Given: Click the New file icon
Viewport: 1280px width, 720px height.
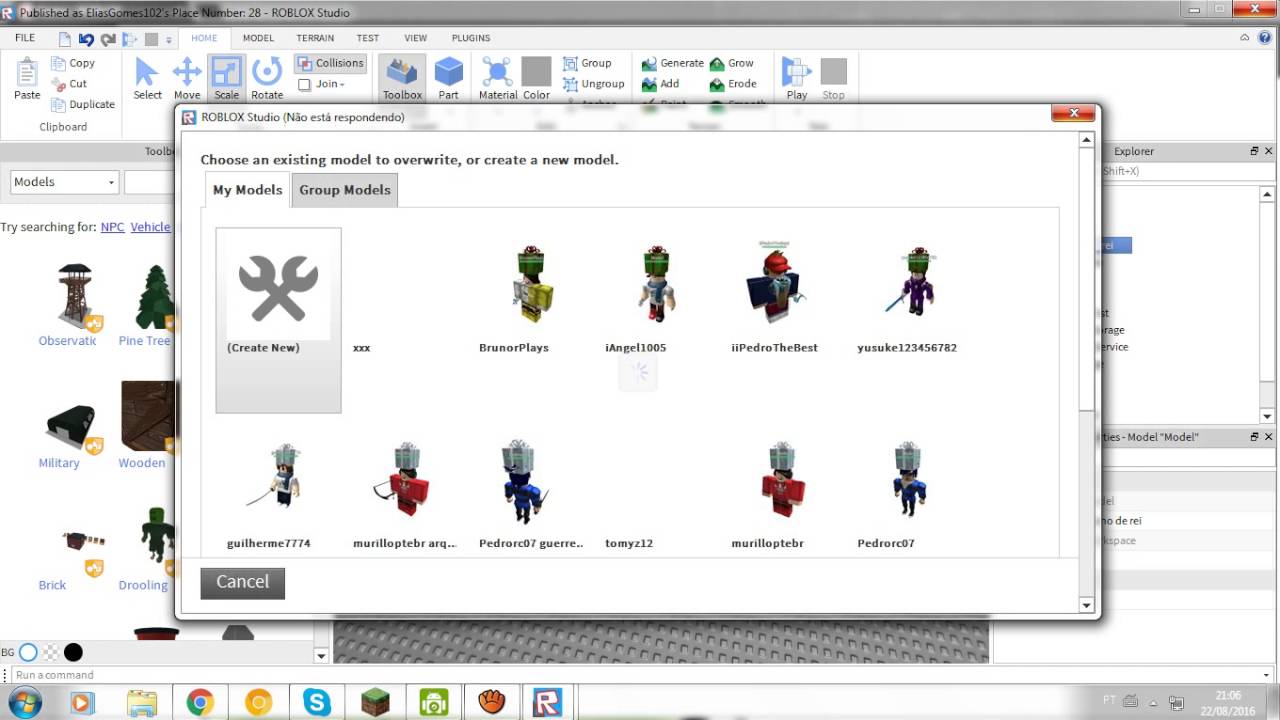Looking at the screenshot, I should (65, 39).
